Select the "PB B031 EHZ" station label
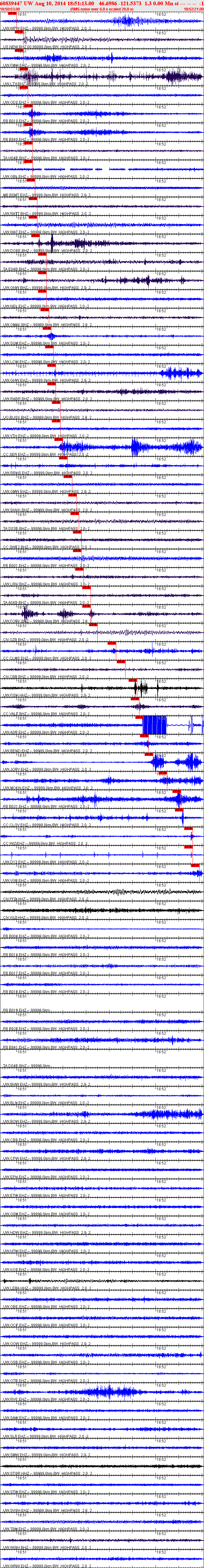This screenshot has width=204, height=1568. 15,807
